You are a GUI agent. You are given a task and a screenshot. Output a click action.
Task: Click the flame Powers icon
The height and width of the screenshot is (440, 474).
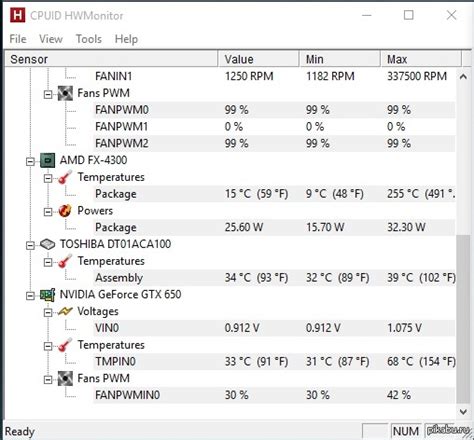pyautogui.click(x=65, y=211)
